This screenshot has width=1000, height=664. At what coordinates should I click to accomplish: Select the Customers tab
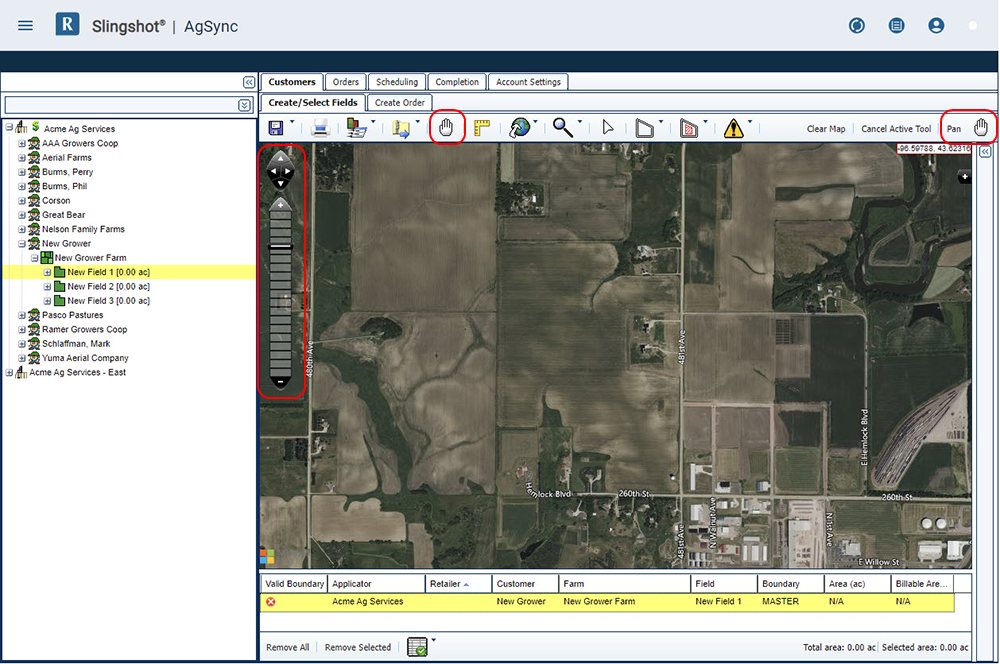[x=291, y=82]
